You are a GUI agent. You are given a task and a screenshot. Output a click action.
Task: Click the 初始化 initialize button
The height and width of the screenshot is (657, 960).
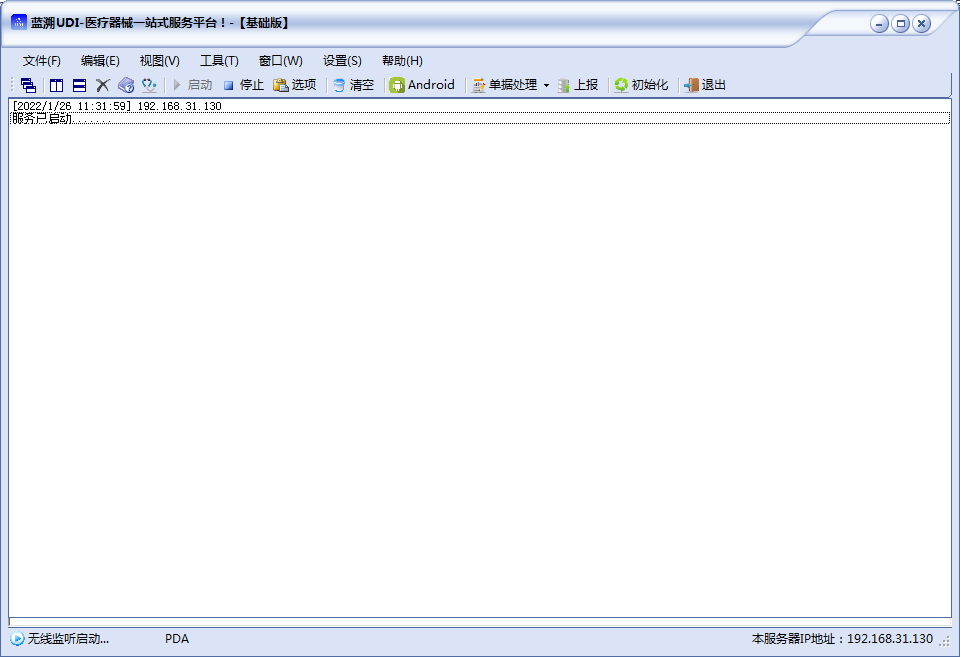coord(642,85)
